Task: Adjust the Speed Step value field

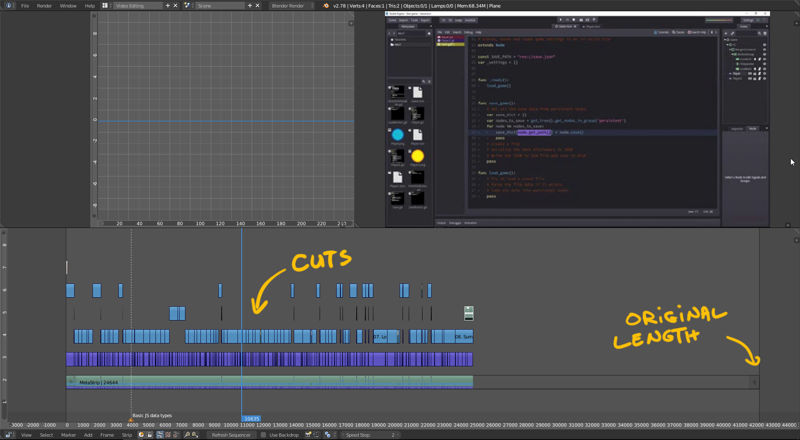Action: click(371, 435)
